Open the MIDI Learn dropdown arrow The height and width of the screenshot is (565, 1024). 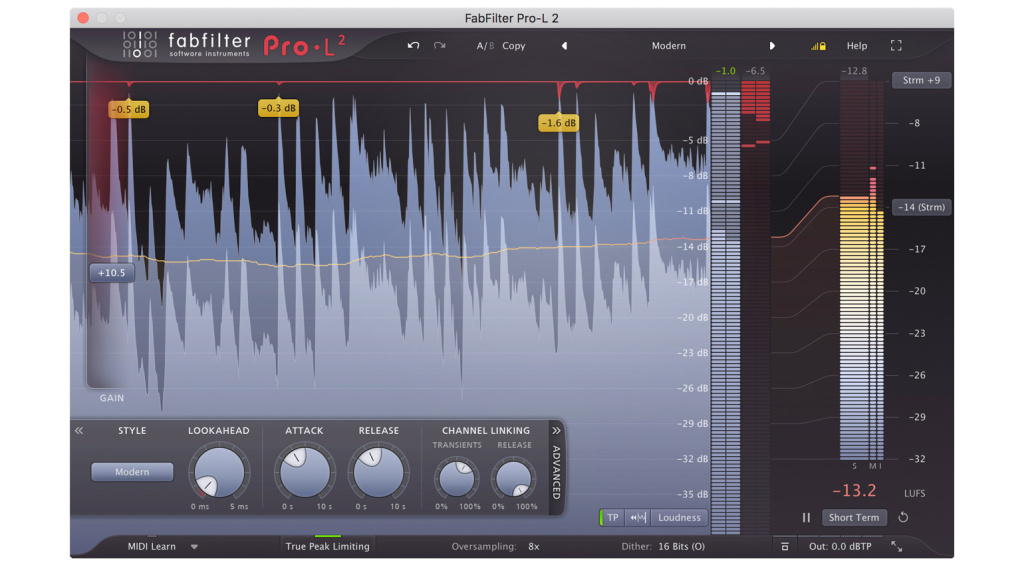(x=194, y=547)
